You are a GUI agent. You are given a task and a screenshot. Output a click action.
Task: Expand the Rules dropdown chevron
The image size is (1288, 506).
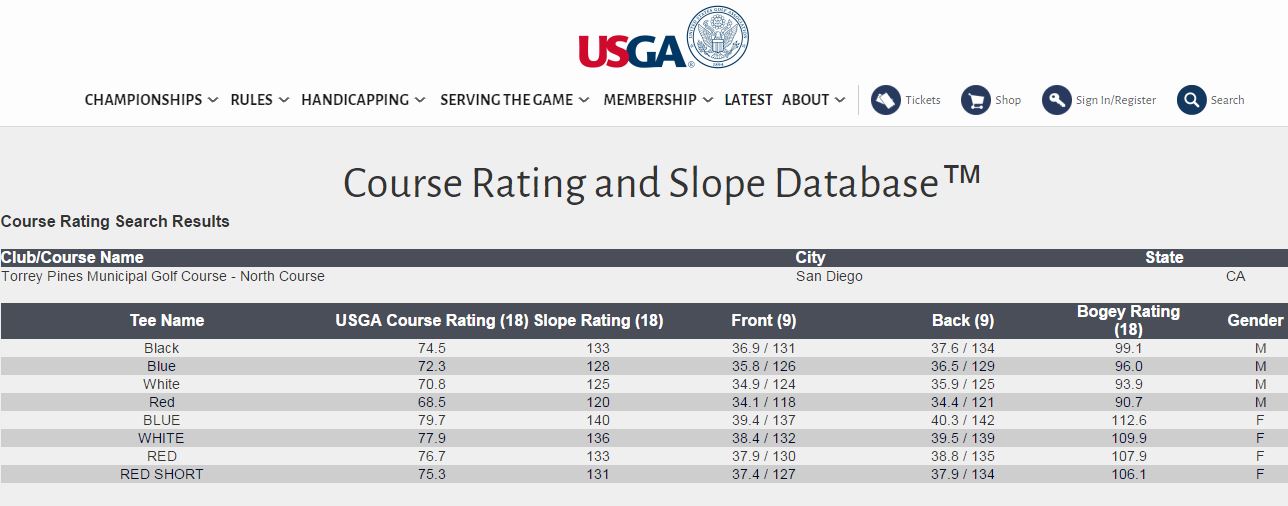point(284,101)
